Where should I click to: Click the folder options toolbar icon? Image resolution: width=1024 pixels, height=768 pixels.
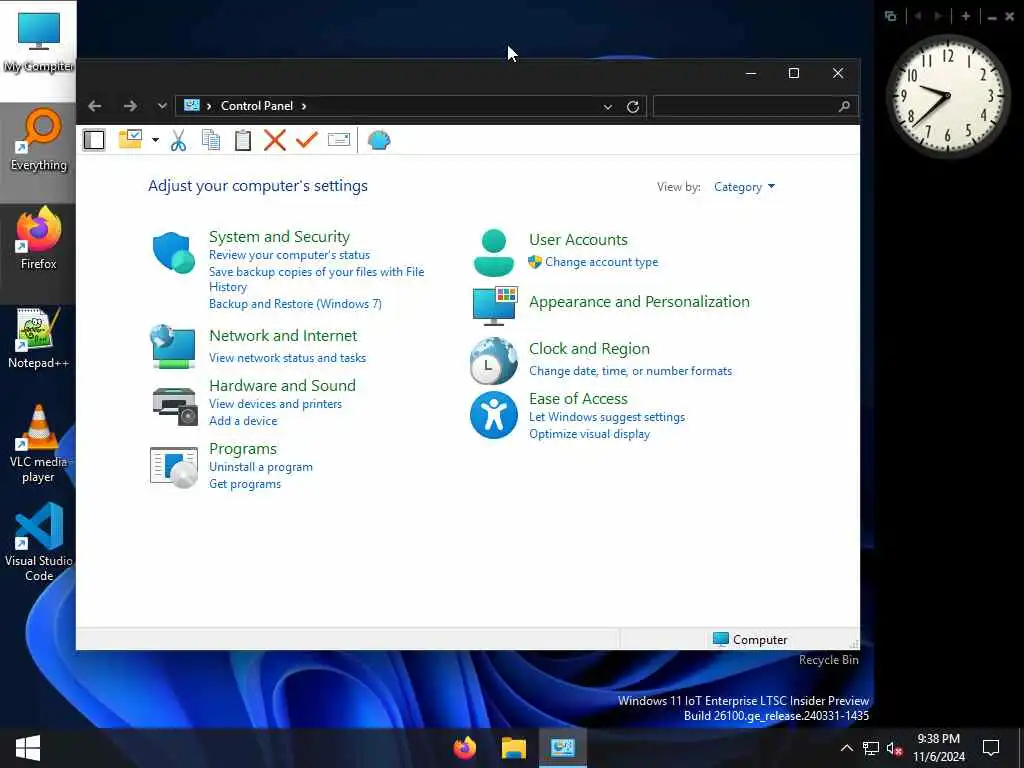(x=130, y=139)
